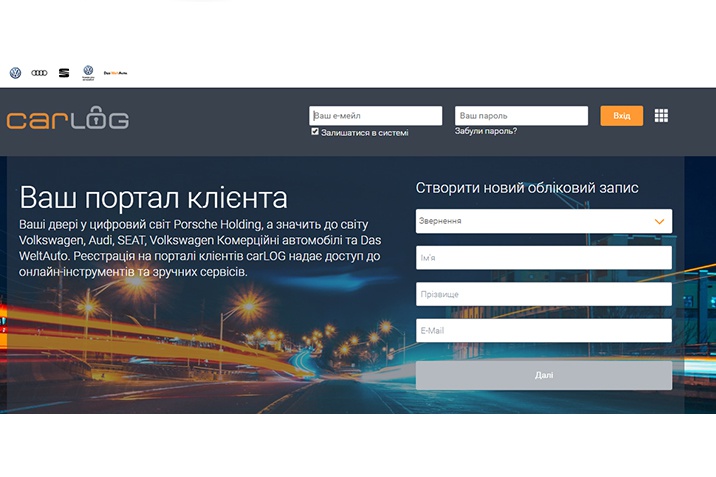Click the SEAT brand logo
This screenshot has width=716, height=477.
64,73
